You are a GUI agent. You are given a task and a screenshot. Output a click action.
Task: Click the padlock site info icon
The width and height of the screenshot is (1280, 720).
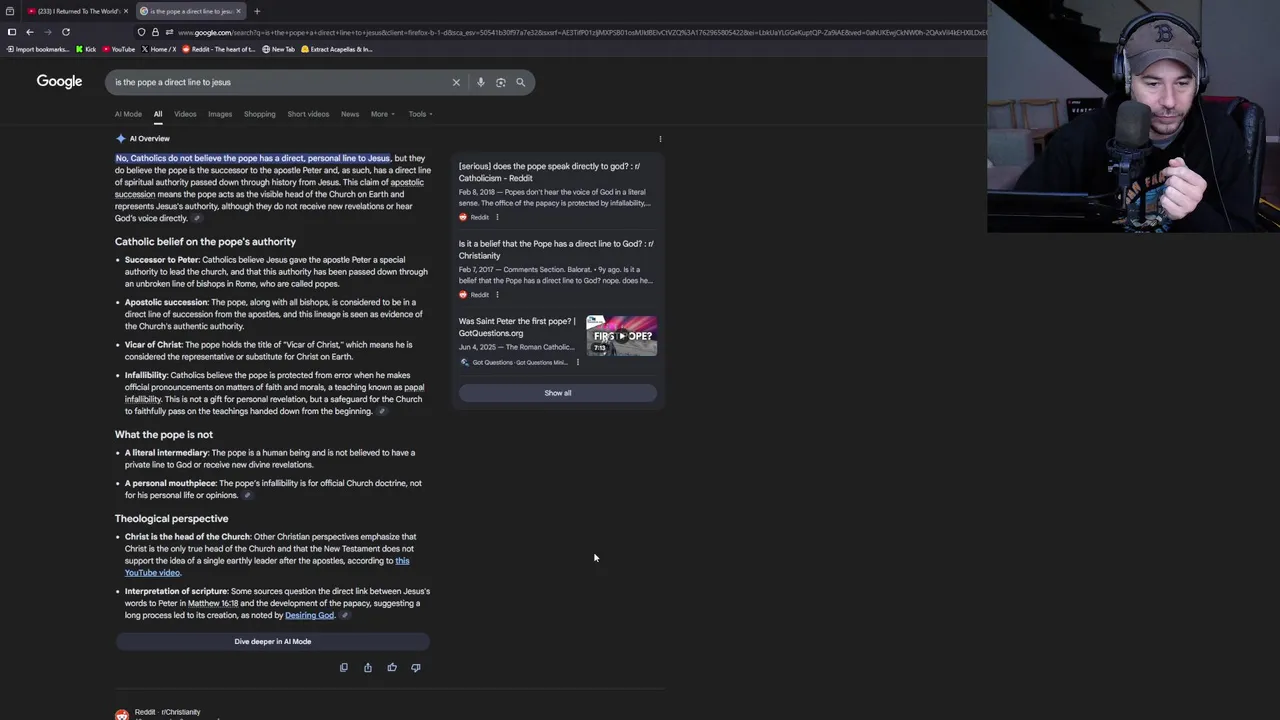155,32
